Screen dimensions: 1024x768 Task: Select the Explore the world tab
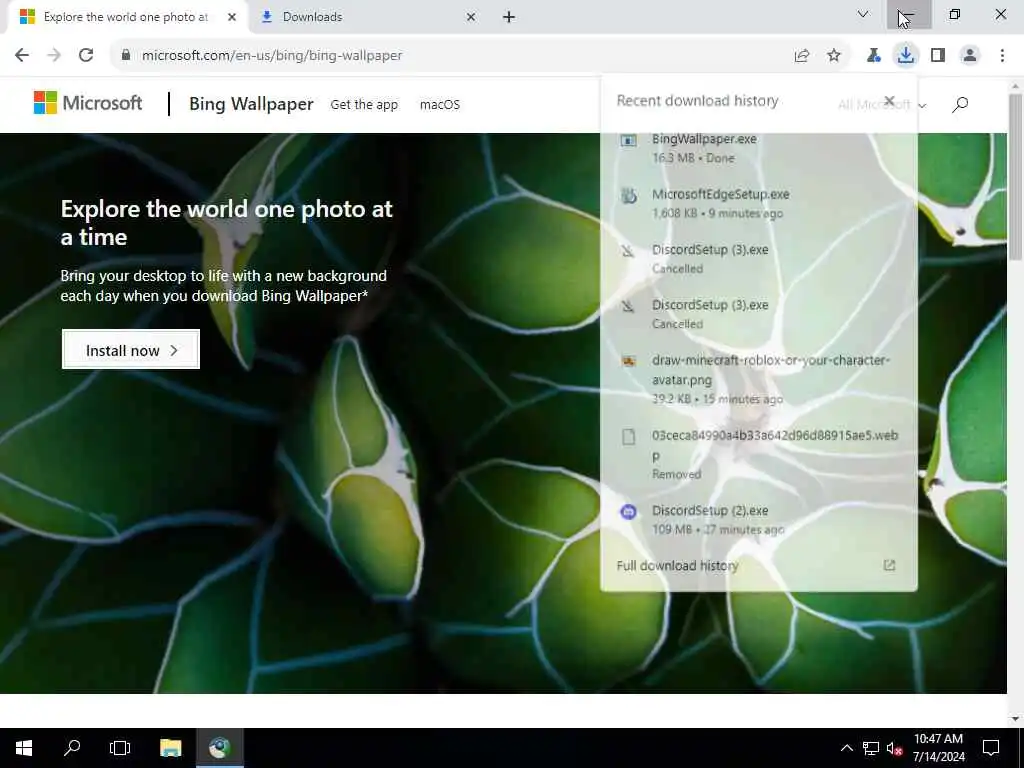click(127, 18)
